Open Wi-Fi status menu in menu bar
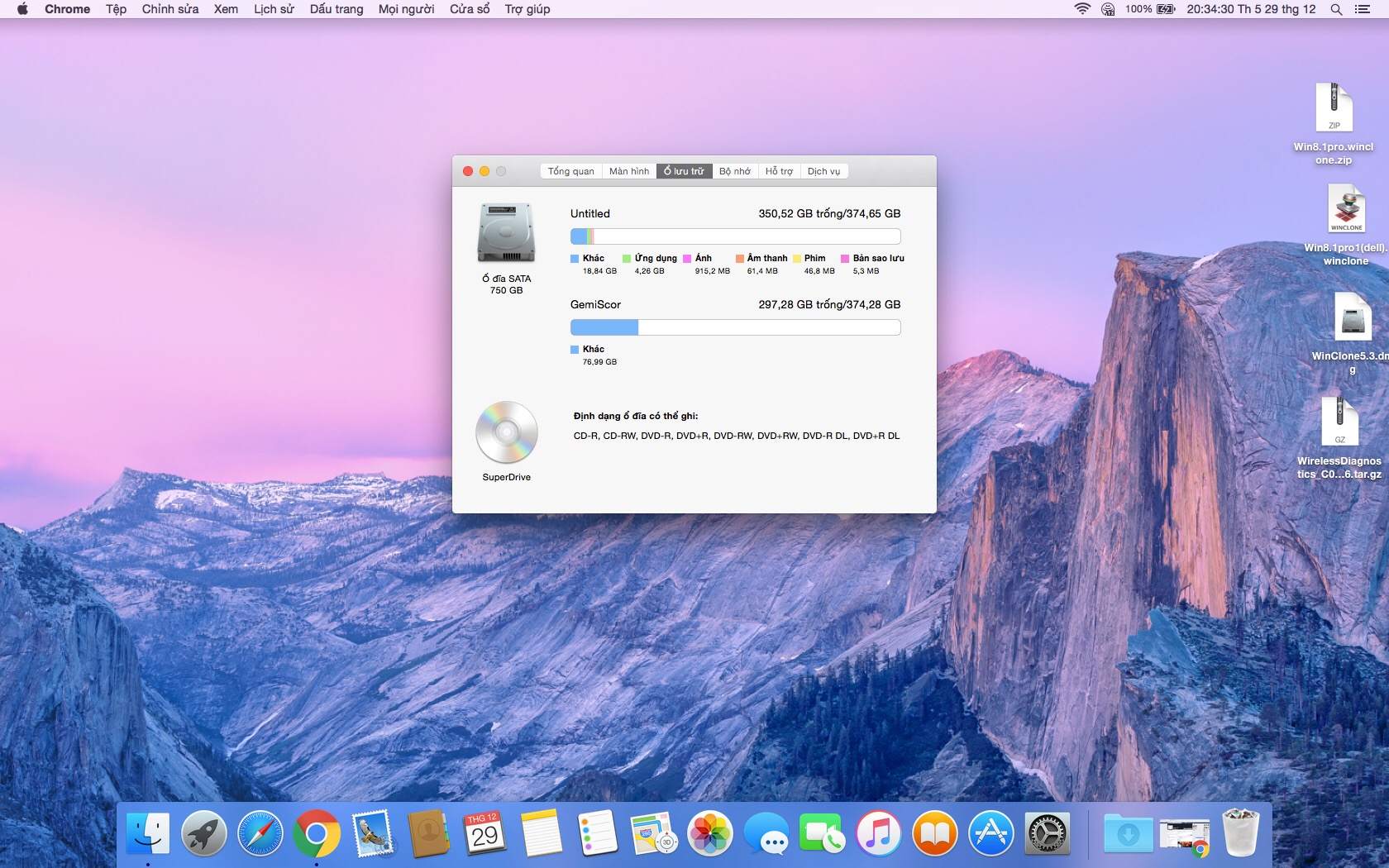1389x868 pixels. tap(1081, 9)
